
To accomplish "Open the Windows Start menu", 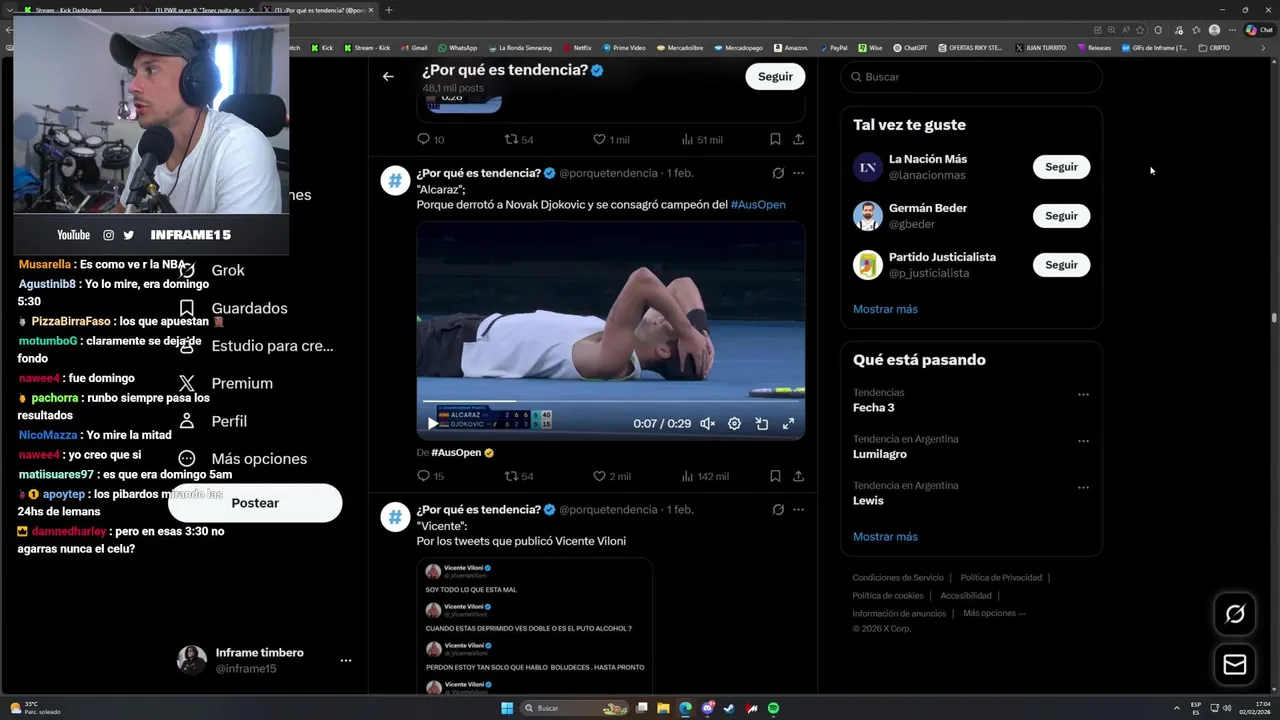I will coord(507,708).
